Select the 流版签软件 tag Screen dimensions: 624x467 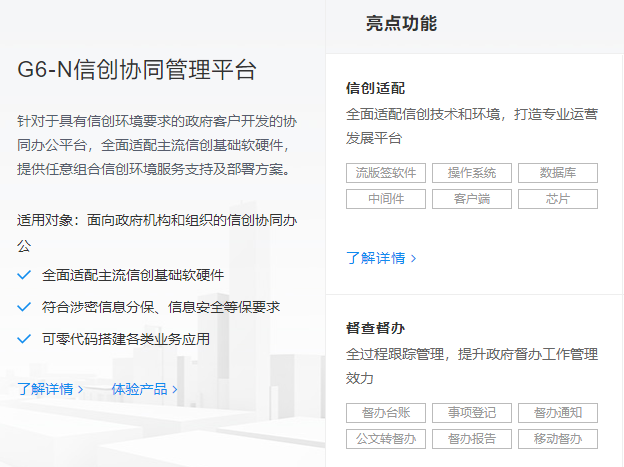coord(386,173)
